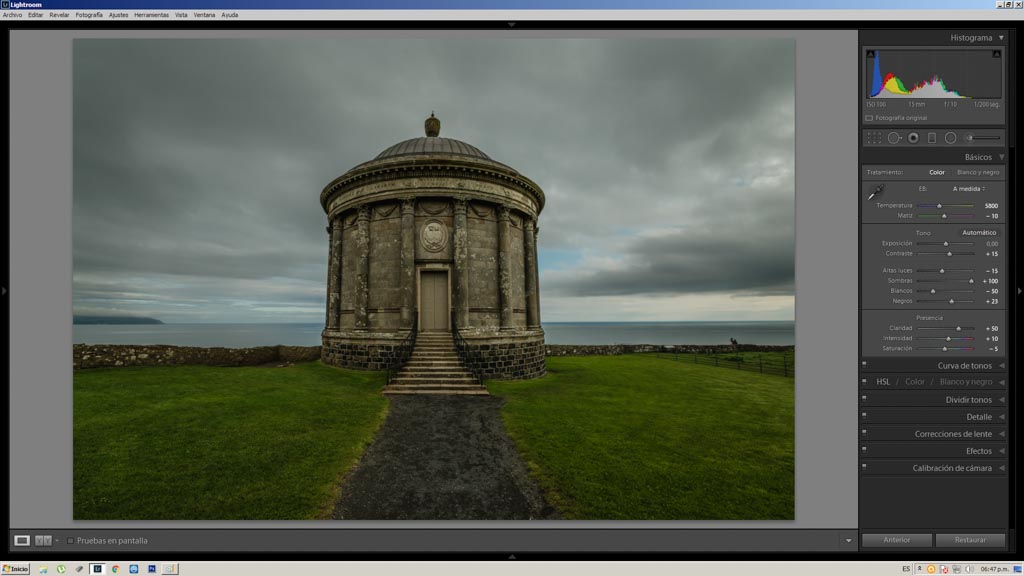Click the Automático tone button
This screenshot has width=1024, height=576.
pyautogui.click(x=979, y=232)
